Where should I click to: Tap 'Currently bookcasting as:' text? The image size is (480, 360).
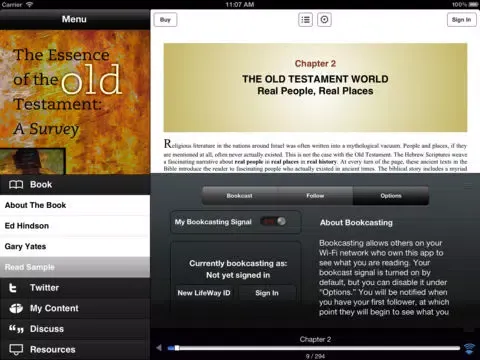tap(238, 263)
